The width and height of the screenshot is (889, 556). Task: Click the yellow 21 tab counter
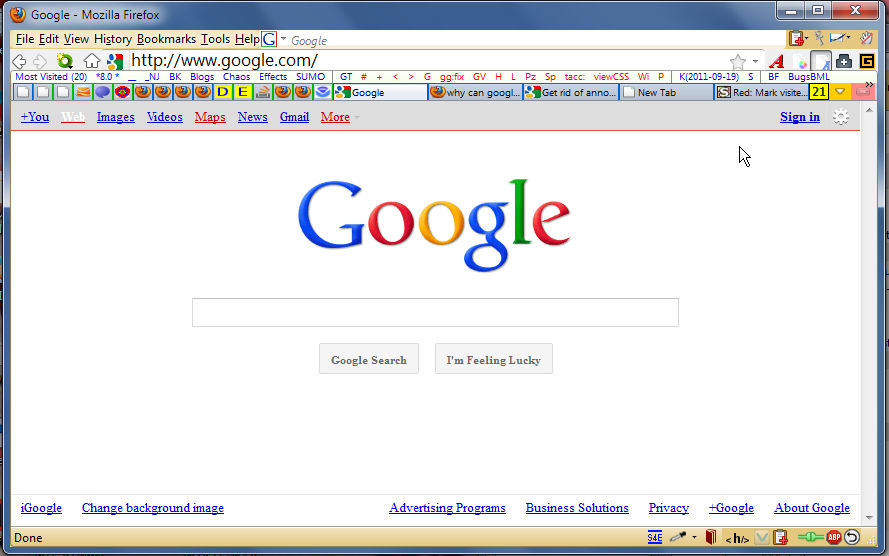819,92
